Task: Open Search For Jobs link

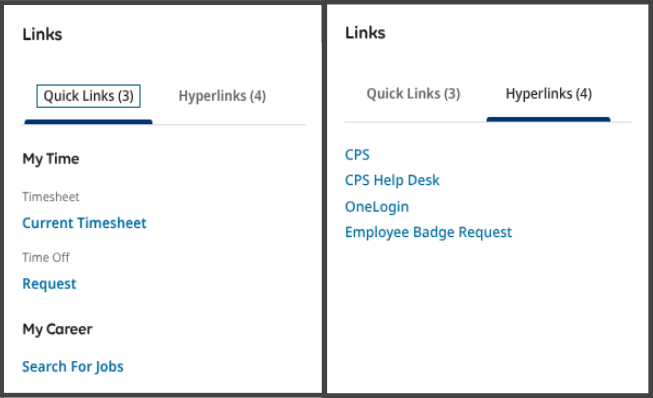Action: click(73, 367)
